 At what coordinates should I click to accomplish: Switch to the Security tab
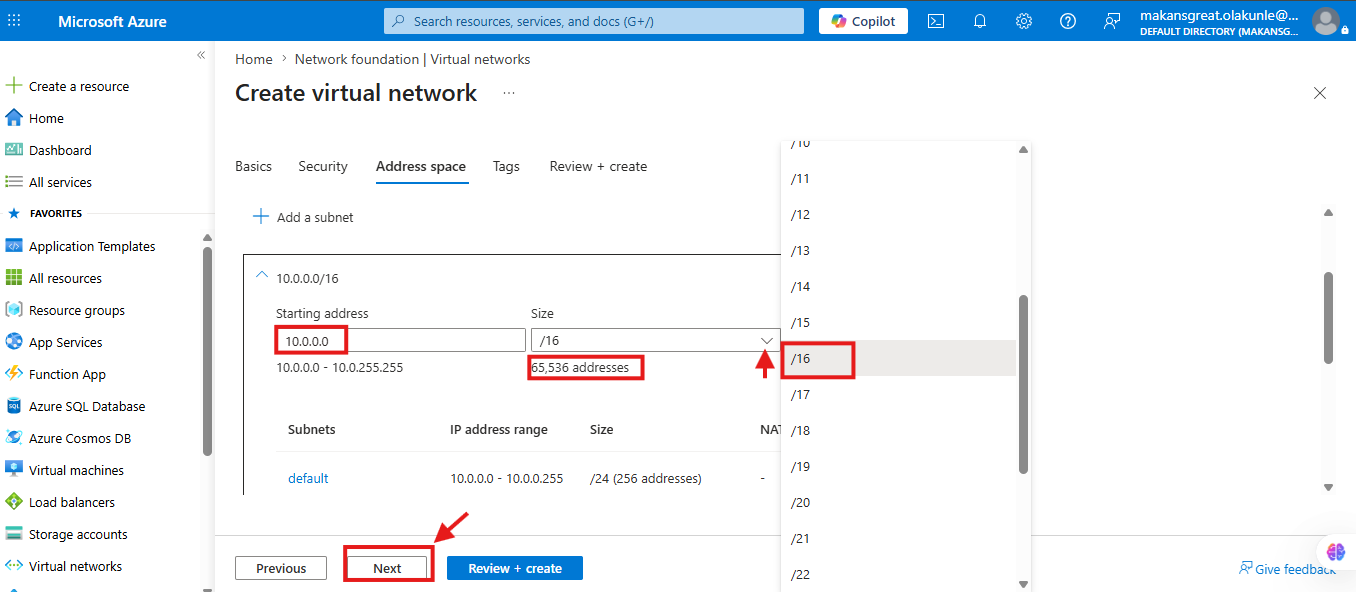pos(323,166)
